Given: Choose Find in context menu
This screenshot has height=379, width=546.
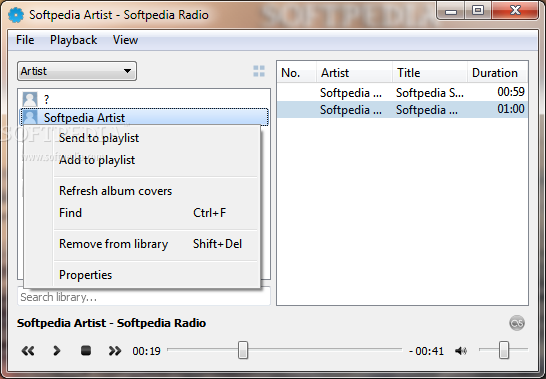Looking at the screenshot, I should pyautogui.click(x=142, y=213).
